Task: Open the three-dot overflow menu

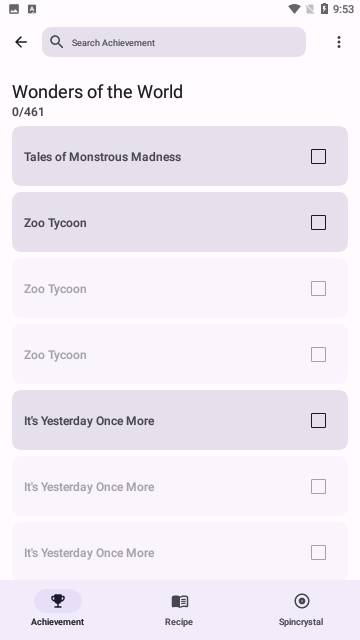Action: [338, 42]
